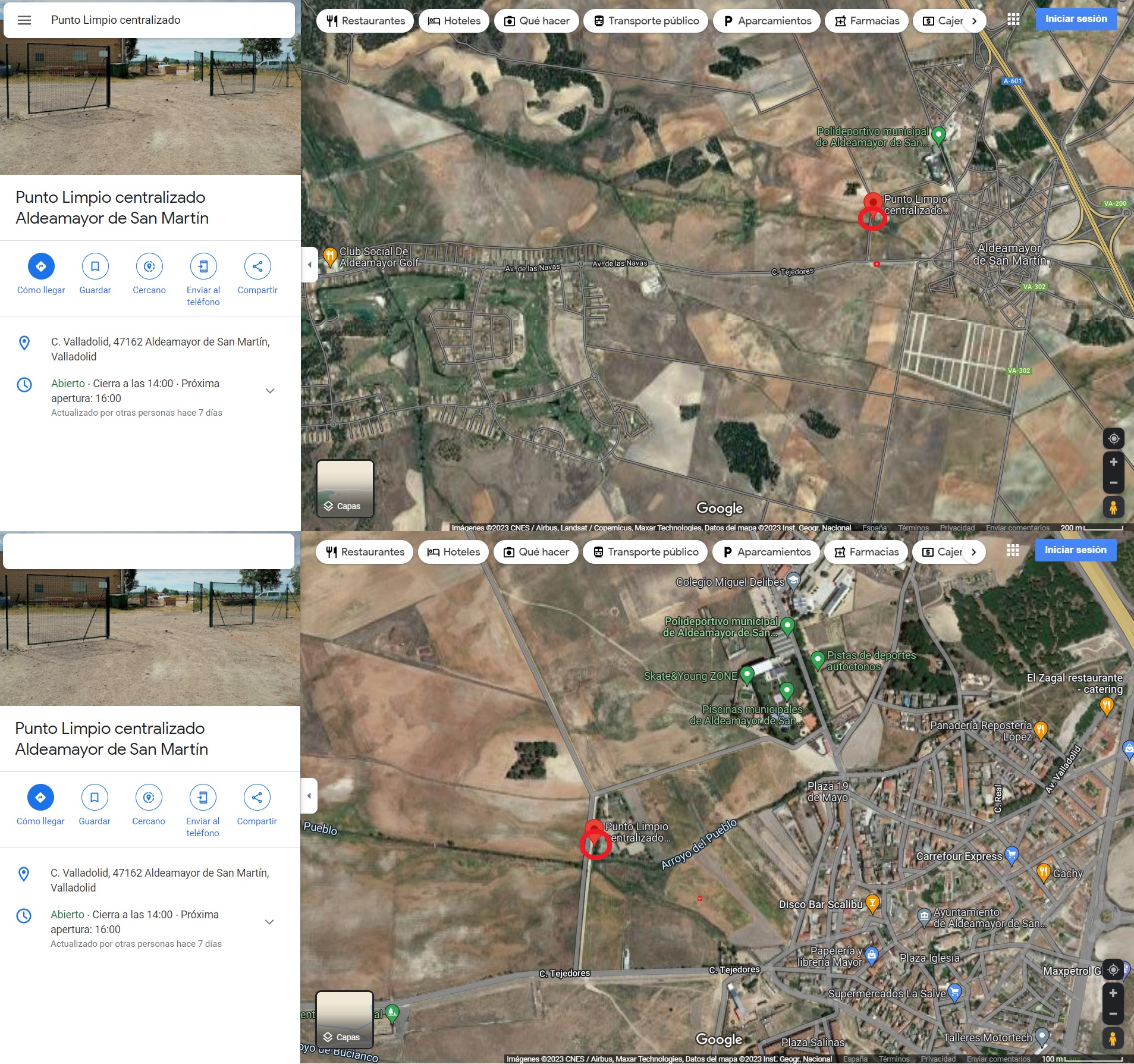Click Cercano nearby icon in upper panel
The width and height of the screenshot is (1134, 1064).
click(149, 266)
